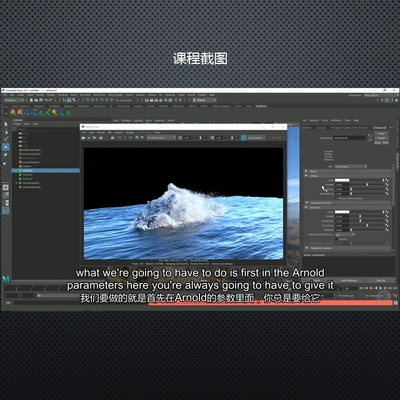Select the arrow Select tool in toolbox
The width and height of the screenshot is (400, 400).
pyautogui.click(x=6, y=124)
